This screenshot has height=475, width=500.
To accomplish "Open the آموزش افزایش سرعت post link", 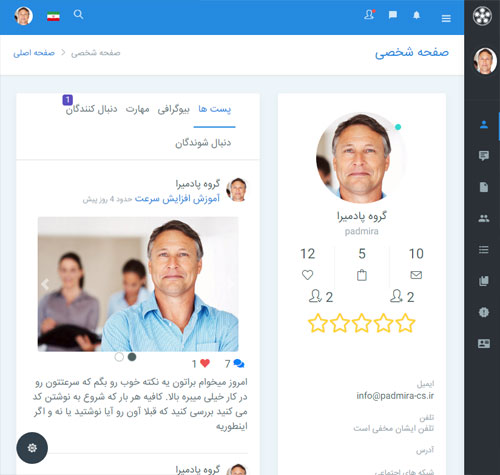I will click(x=177, y=199).
